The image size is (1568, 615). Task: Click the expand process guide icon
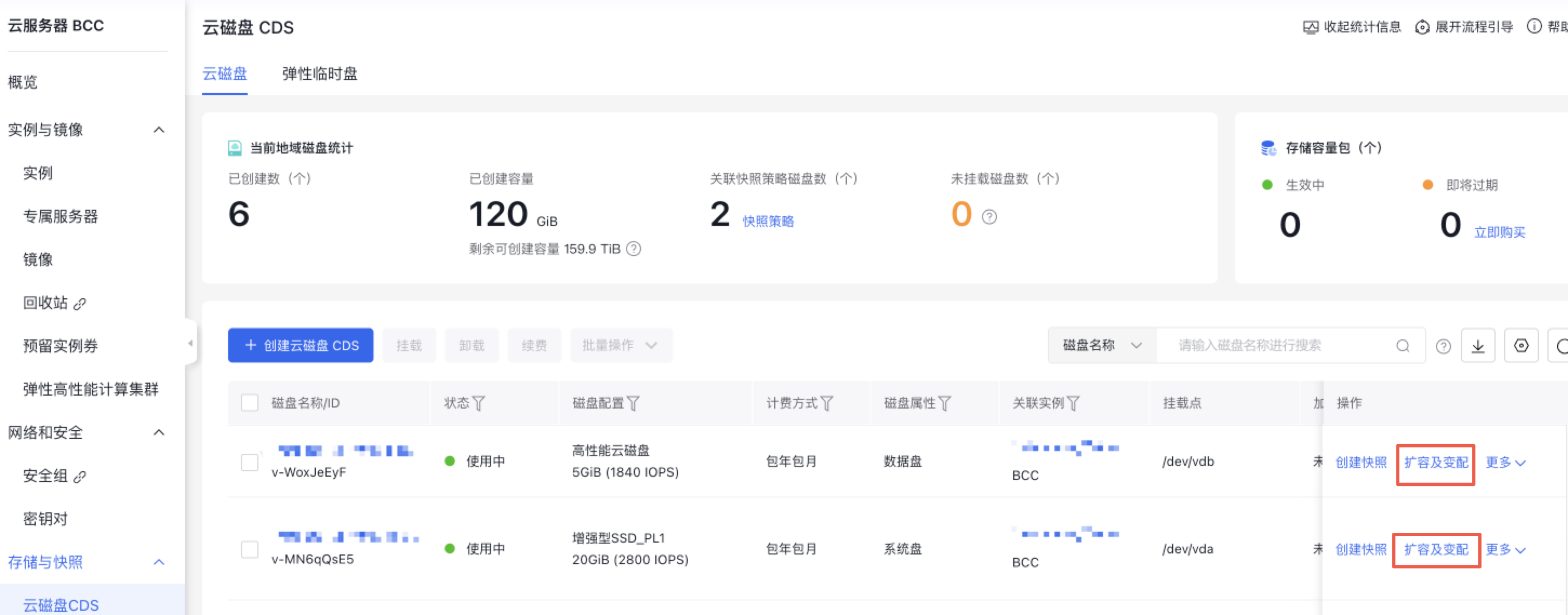pos(1422,28)
